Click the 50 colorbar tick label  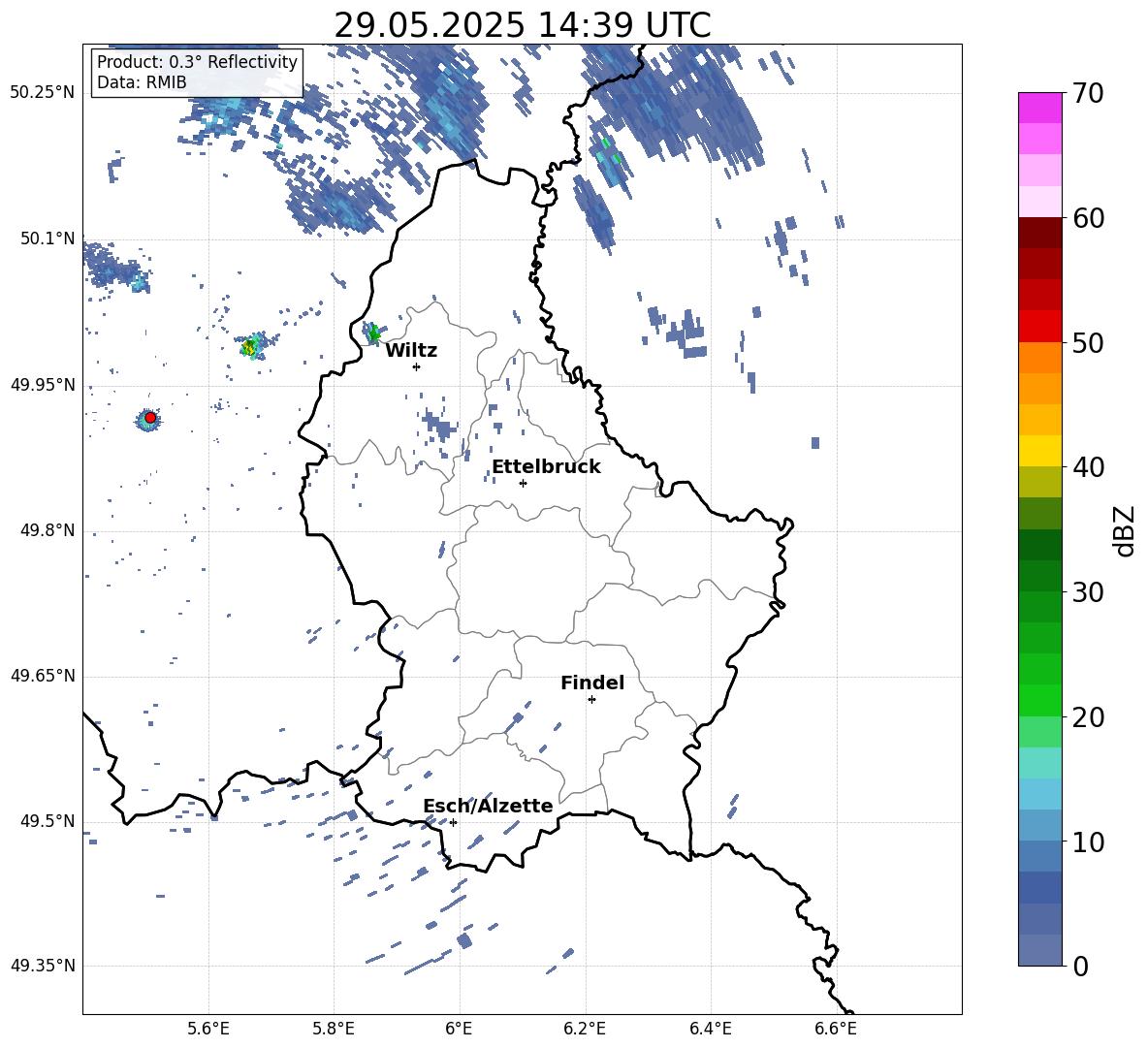tap(1088, 342)
